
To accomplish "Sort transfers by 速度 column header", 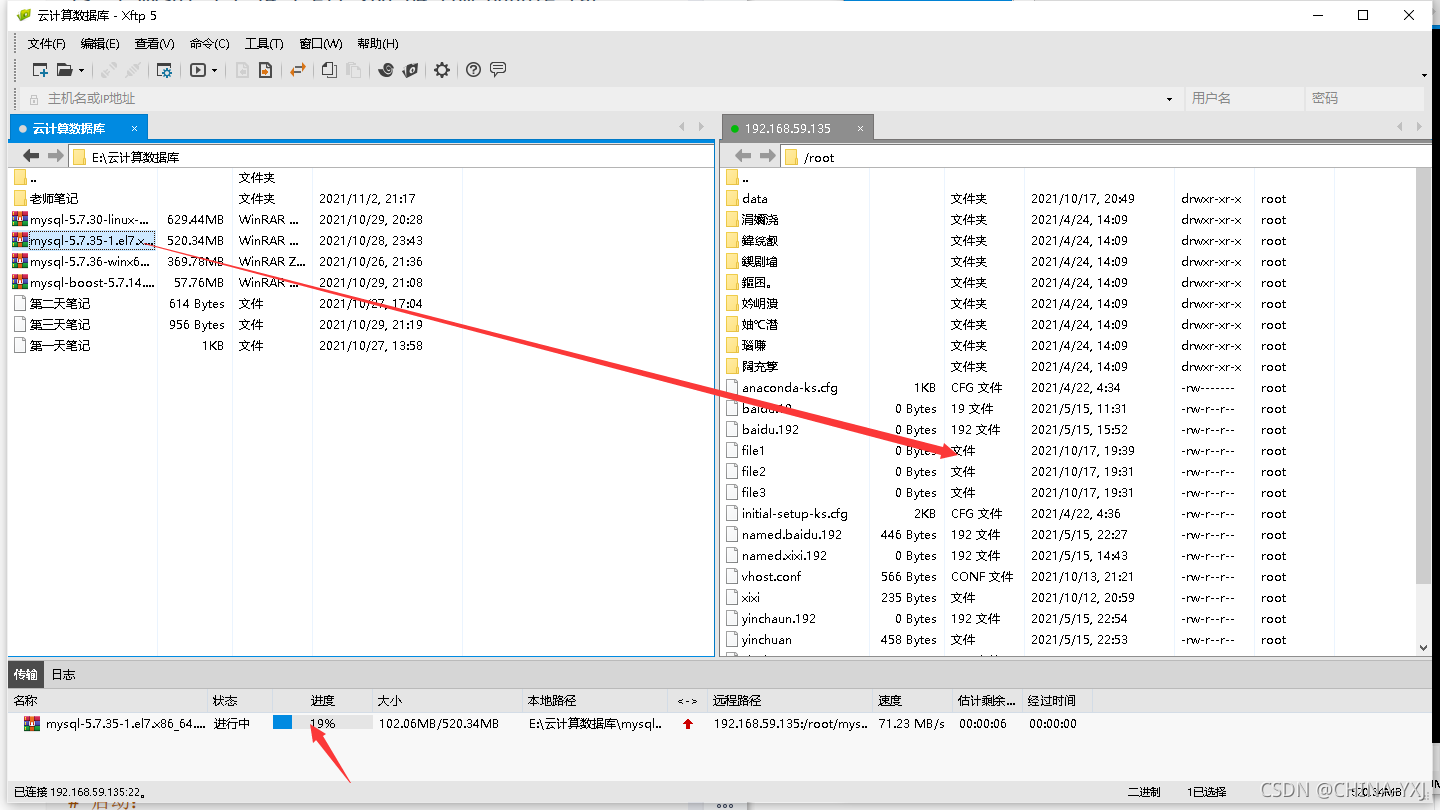I will pyautogui.click(x=912, y=700).
